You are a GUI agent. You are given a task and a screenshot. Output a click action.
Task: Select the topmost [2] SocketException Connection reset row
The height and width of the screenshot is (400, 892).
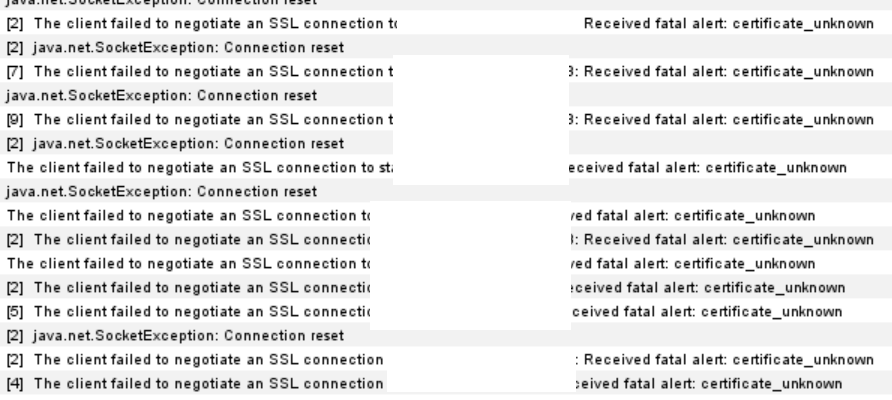(446, 48)
